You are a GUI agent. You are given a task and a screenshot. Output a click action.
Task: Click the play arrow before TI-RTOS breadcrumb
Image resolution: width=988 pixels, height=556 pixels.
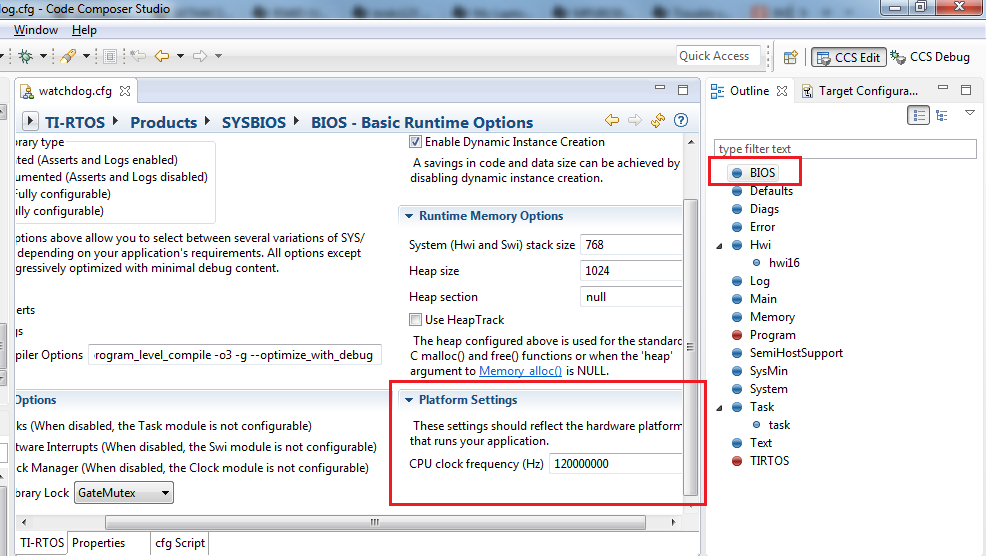point(30,121)
